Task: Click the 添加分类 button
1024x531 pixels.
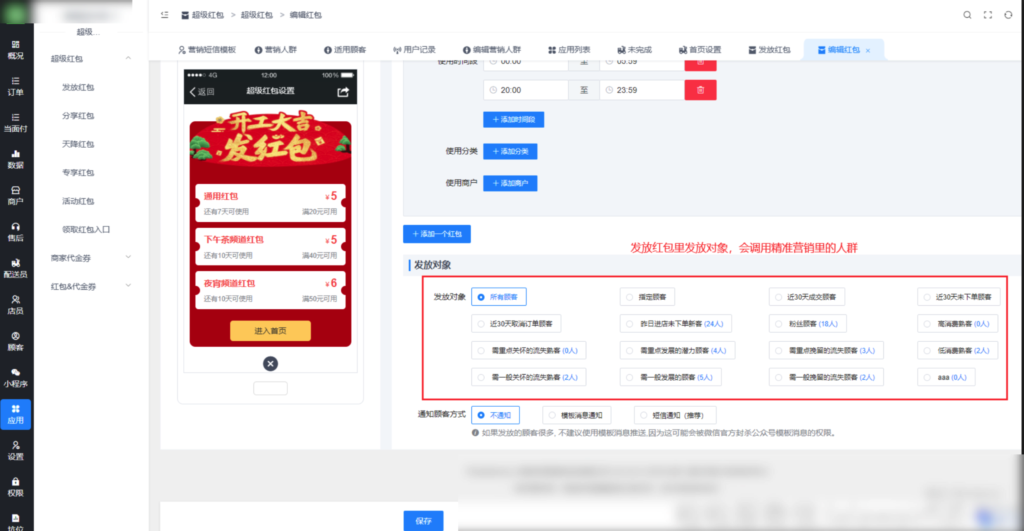Action: (510, 152)
